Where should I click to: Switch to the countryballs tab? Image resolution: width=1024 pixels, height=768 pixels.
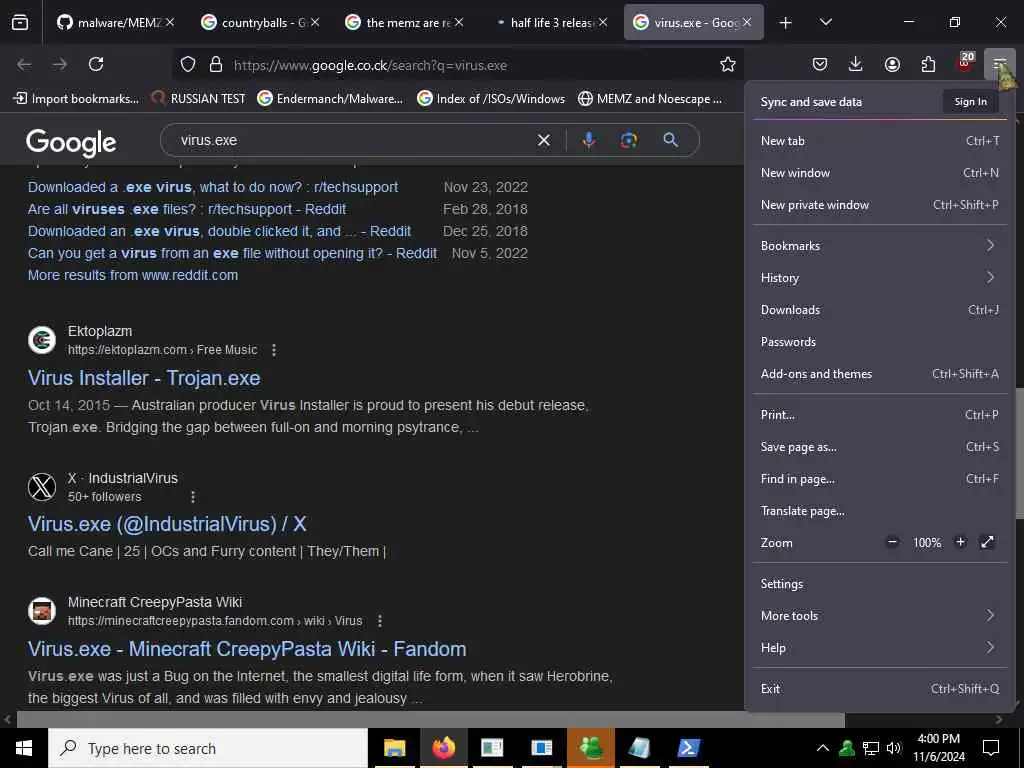(256, 22)
